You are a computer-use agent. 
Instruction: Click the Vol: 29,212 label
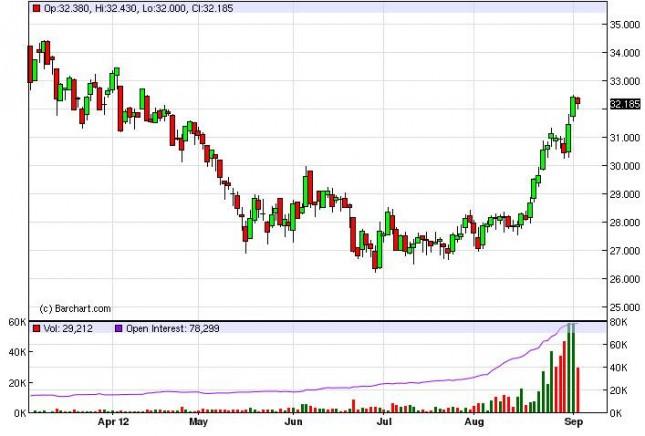(68, 328)
